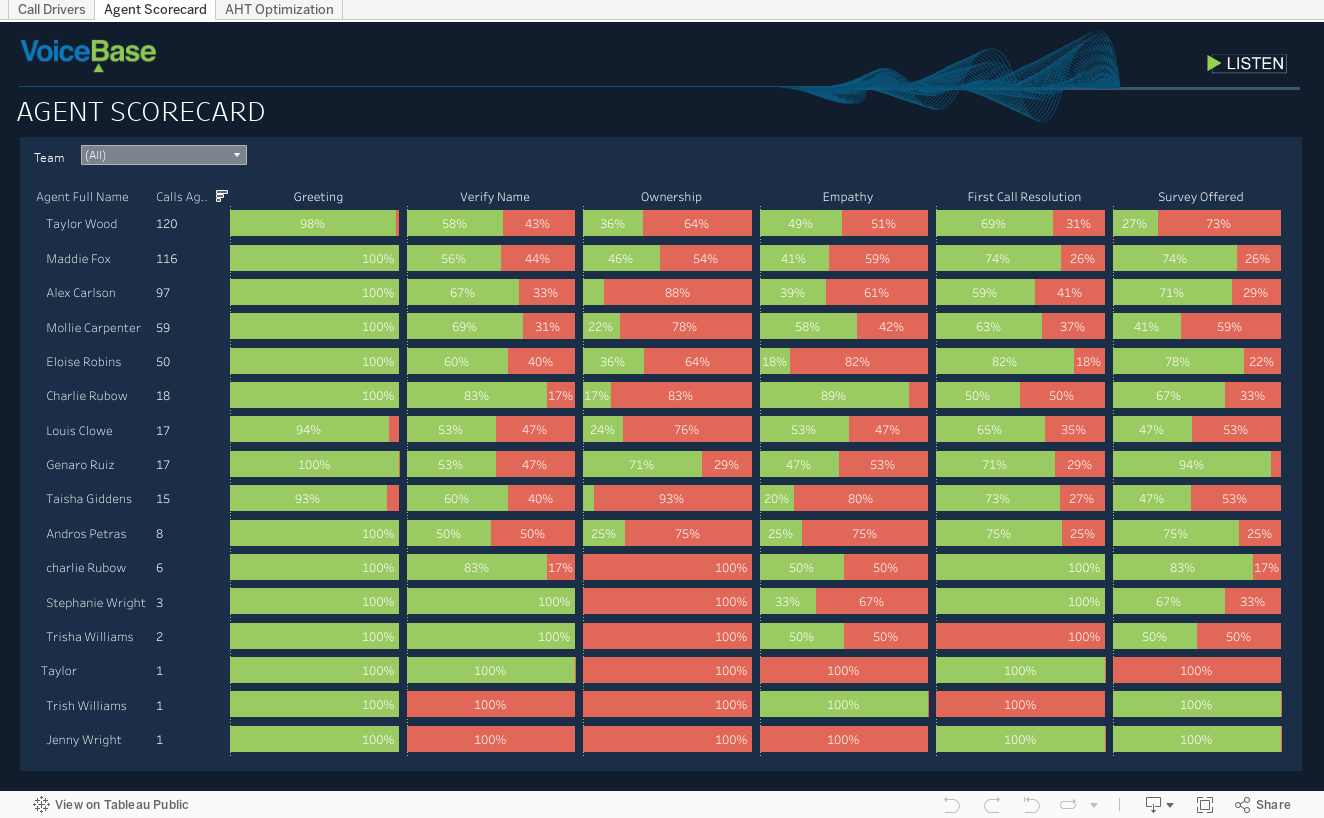Click the Survey Offered column header

tap(1200, 197)
